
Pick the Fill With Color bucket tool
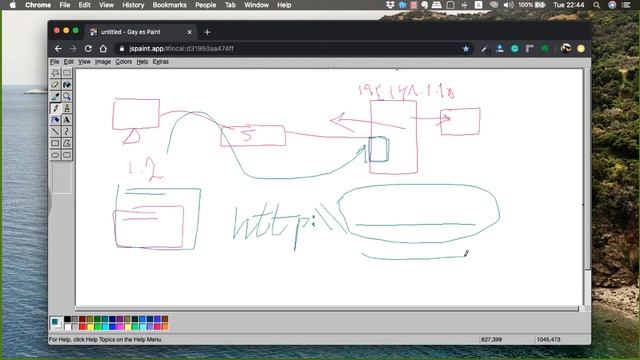[x=67, y=84]
